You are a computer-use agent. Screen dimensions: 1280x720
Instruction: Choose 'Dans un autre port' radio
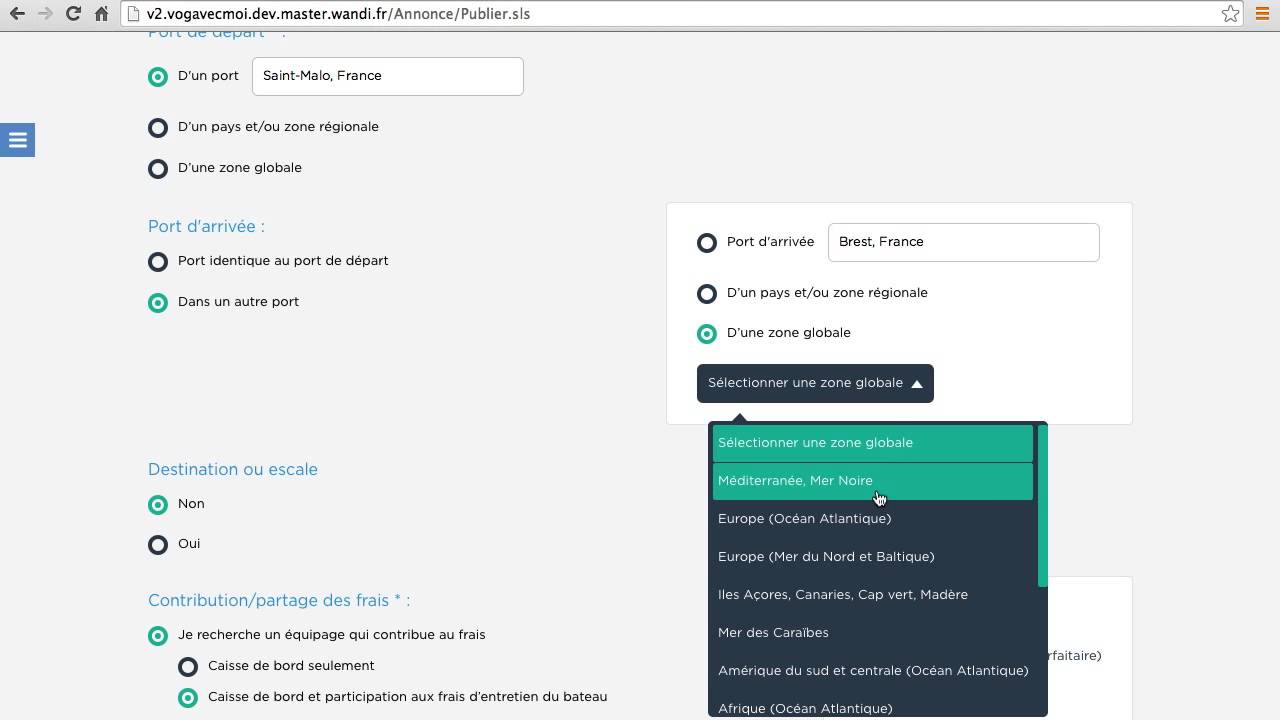pos(158,303)
